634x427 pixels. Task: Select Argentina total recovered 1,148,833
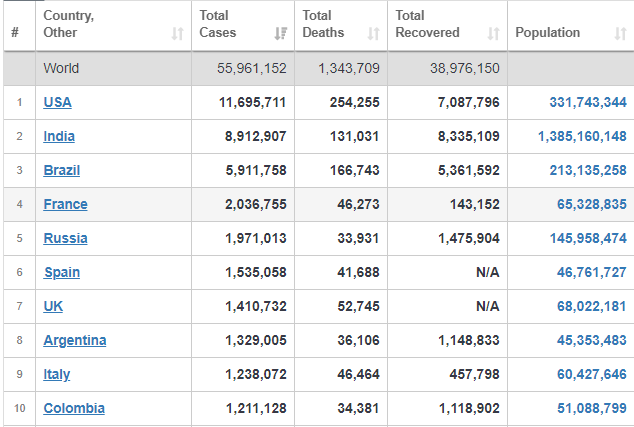(469, 340)
